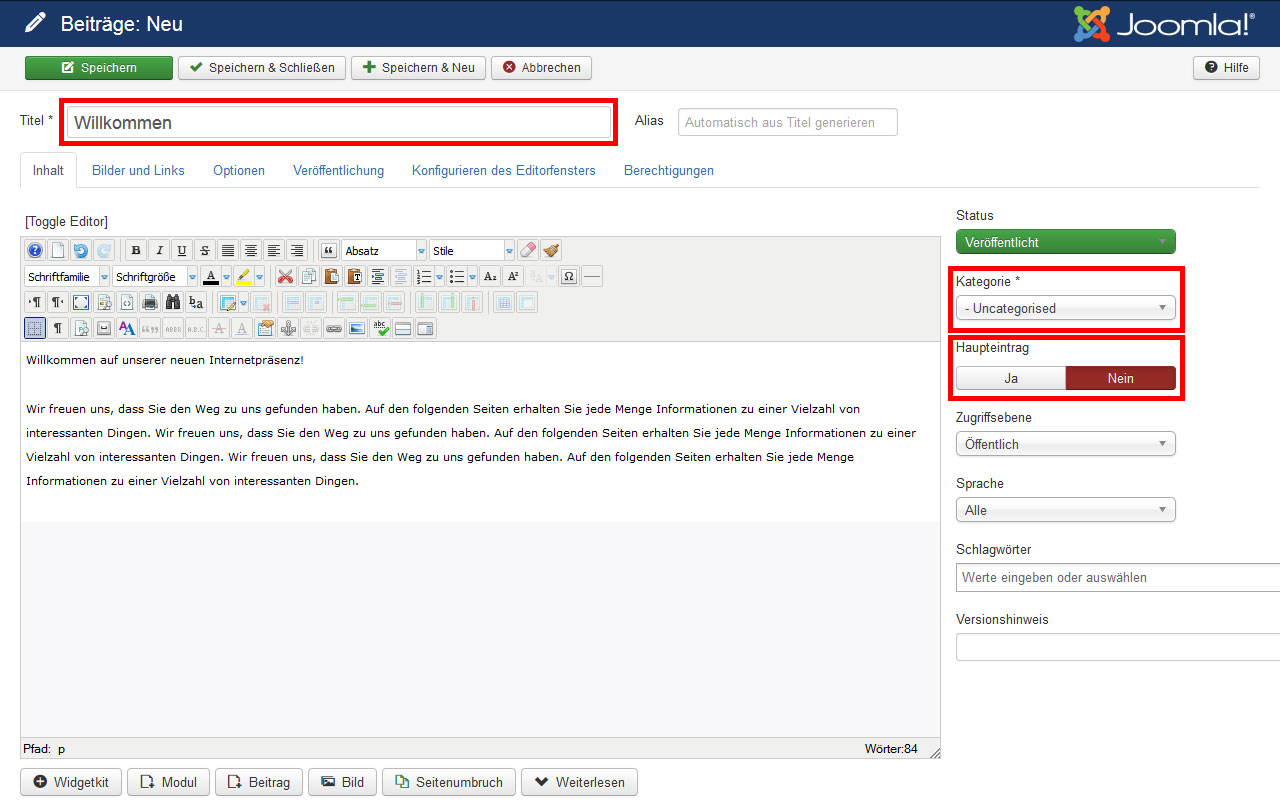This screenshot has height=804, width=1280.
Task: Click Speichern & Neu button
Action: (x=418, y=68)
